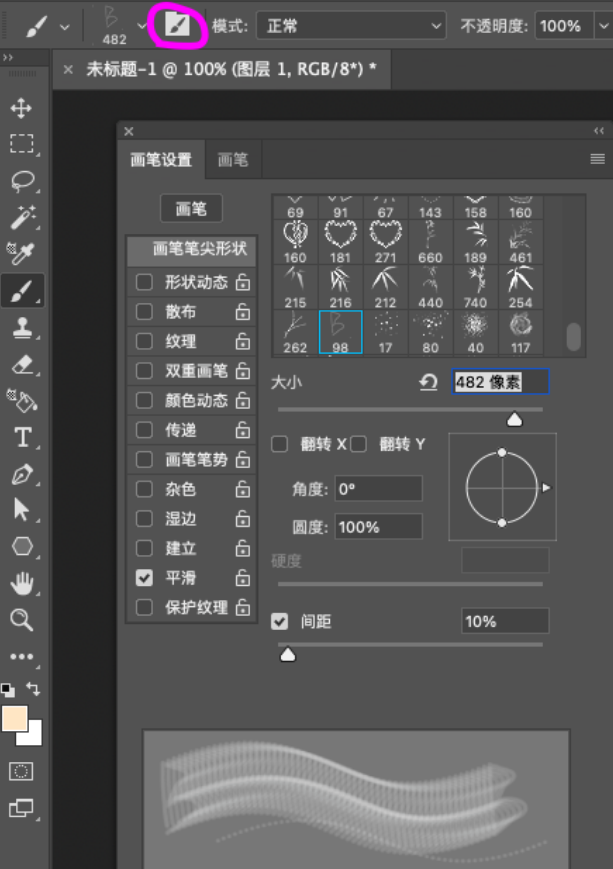613x869 pixels.
Task: Select the Rectangular Marquee tool
Action: tap(22, 144)
